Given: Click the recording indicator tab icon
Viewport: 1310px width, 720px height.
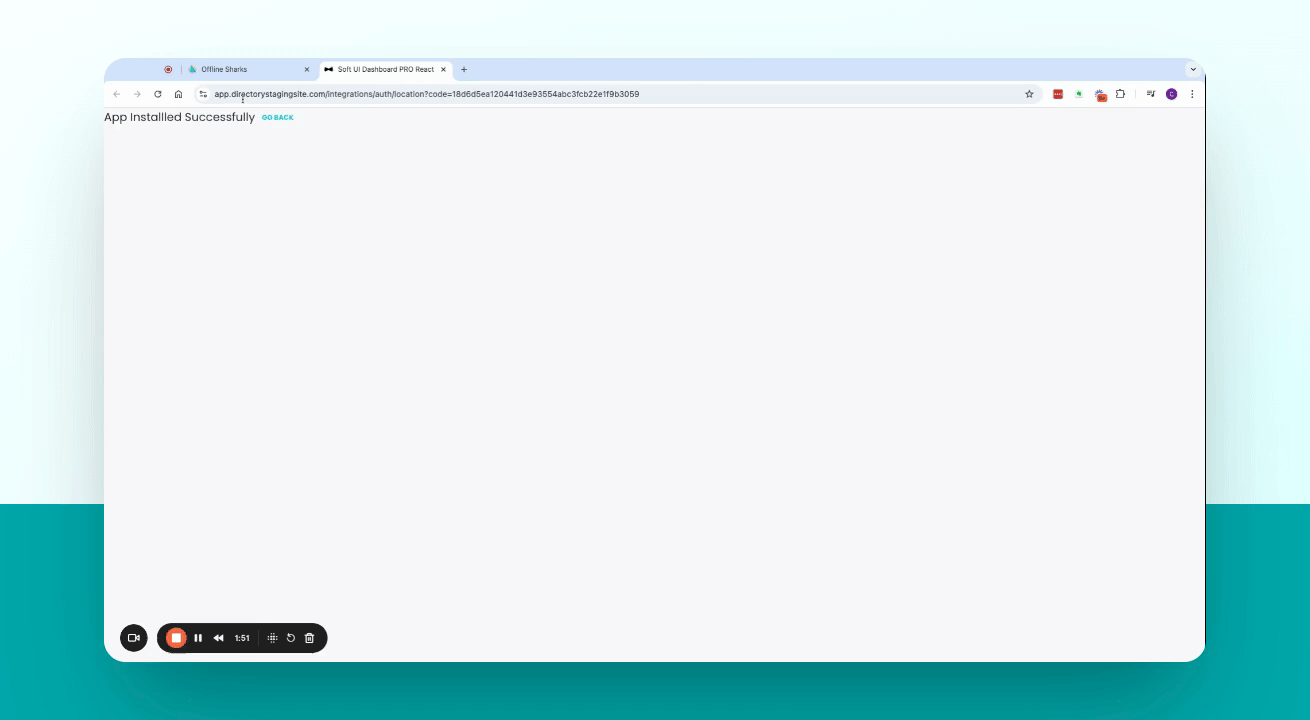Looking at the screenshot, I should pos(168,70).
